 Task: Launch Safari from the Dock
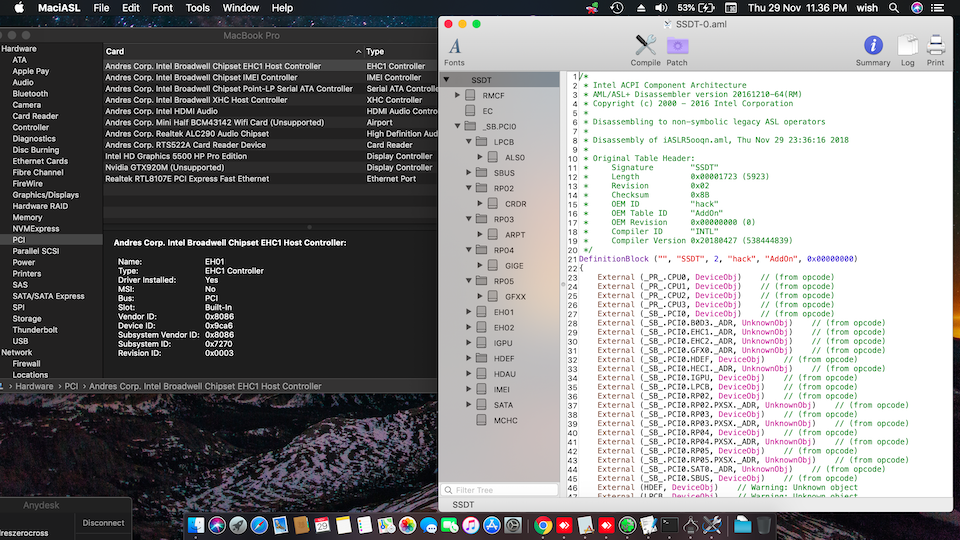click(x=259, y=525)
